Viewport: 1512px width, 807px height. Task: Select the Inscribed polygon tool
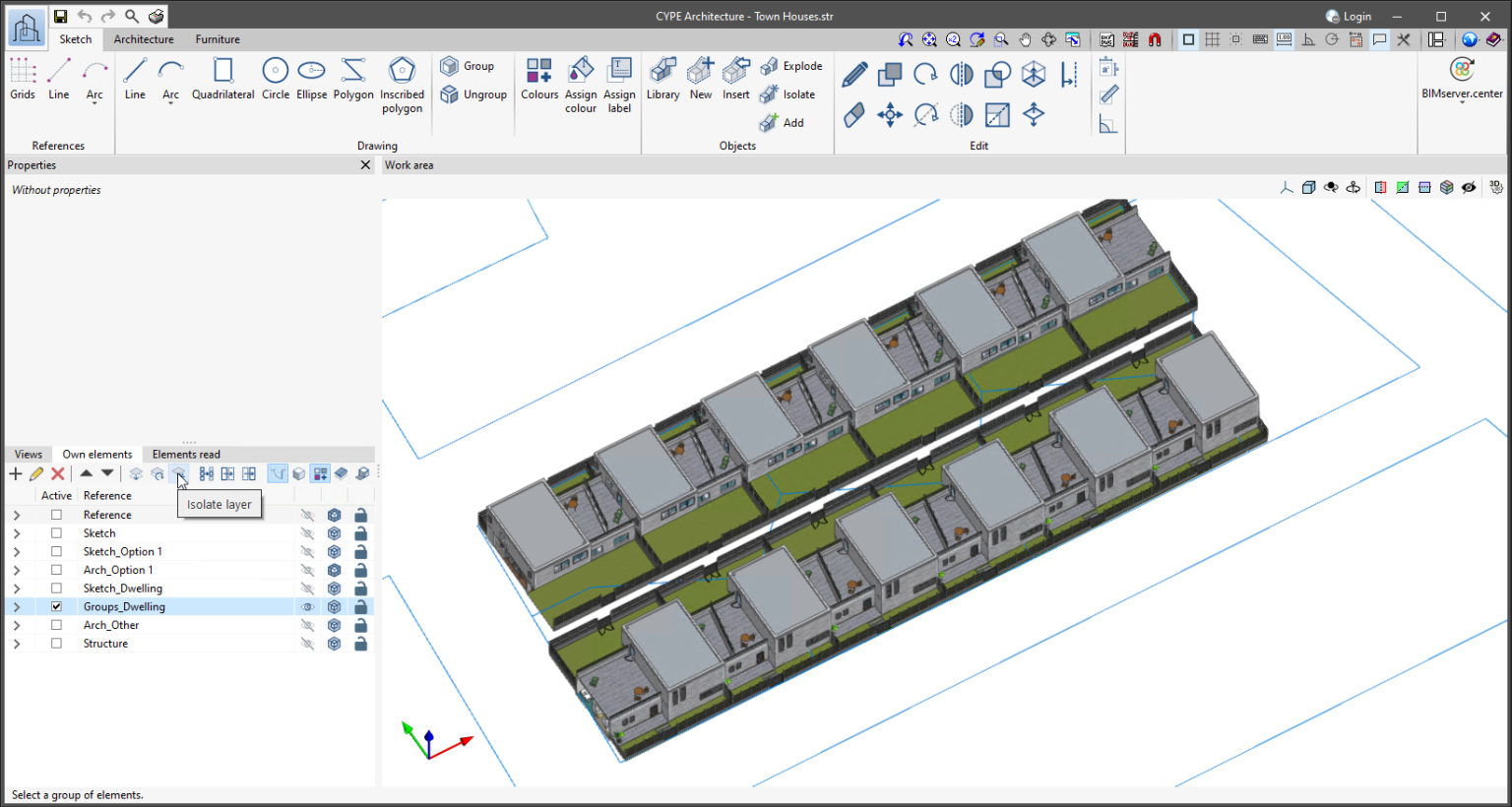(x=402, y=84)
